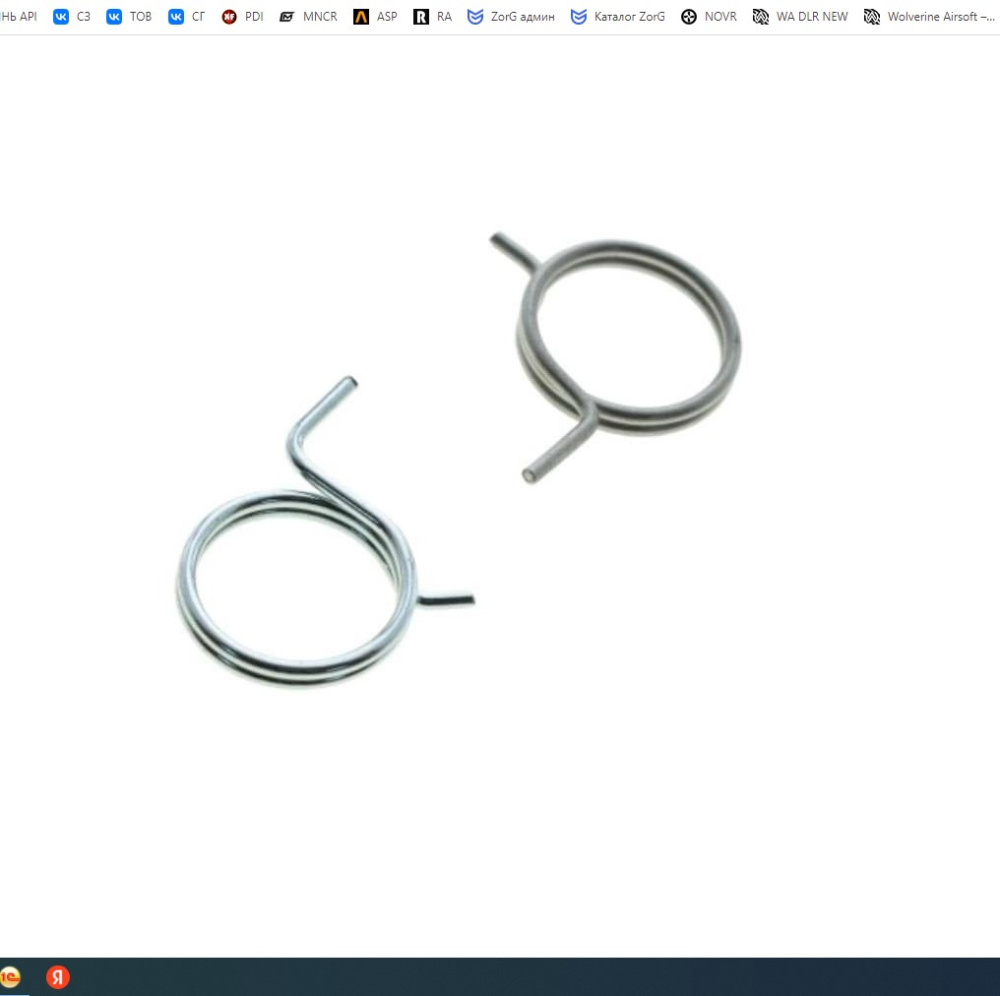Open the RA bookmark

432,17
